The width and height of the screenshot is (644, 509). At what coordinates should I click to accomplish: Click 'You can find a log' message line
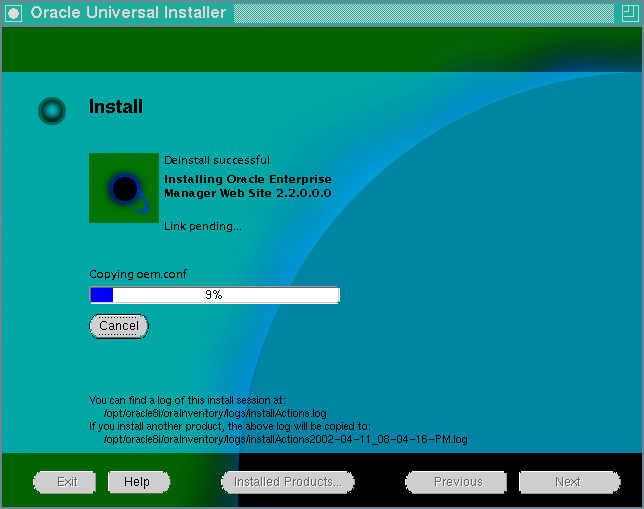point(187,400)
